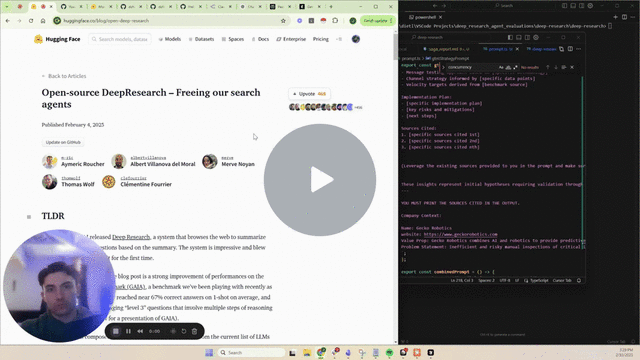This screenshot has height=360, width=640.
Task: Open the browser tab search dropdown
Action: click(7, 7)
